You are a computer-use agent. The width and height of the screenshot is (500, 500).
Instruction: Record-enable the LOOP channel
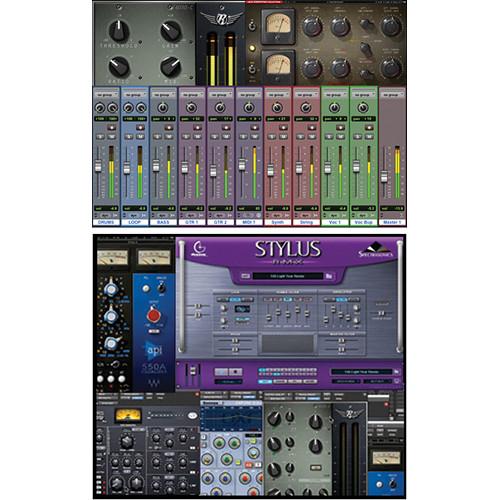pyautogui.click(x=140, y=127)
